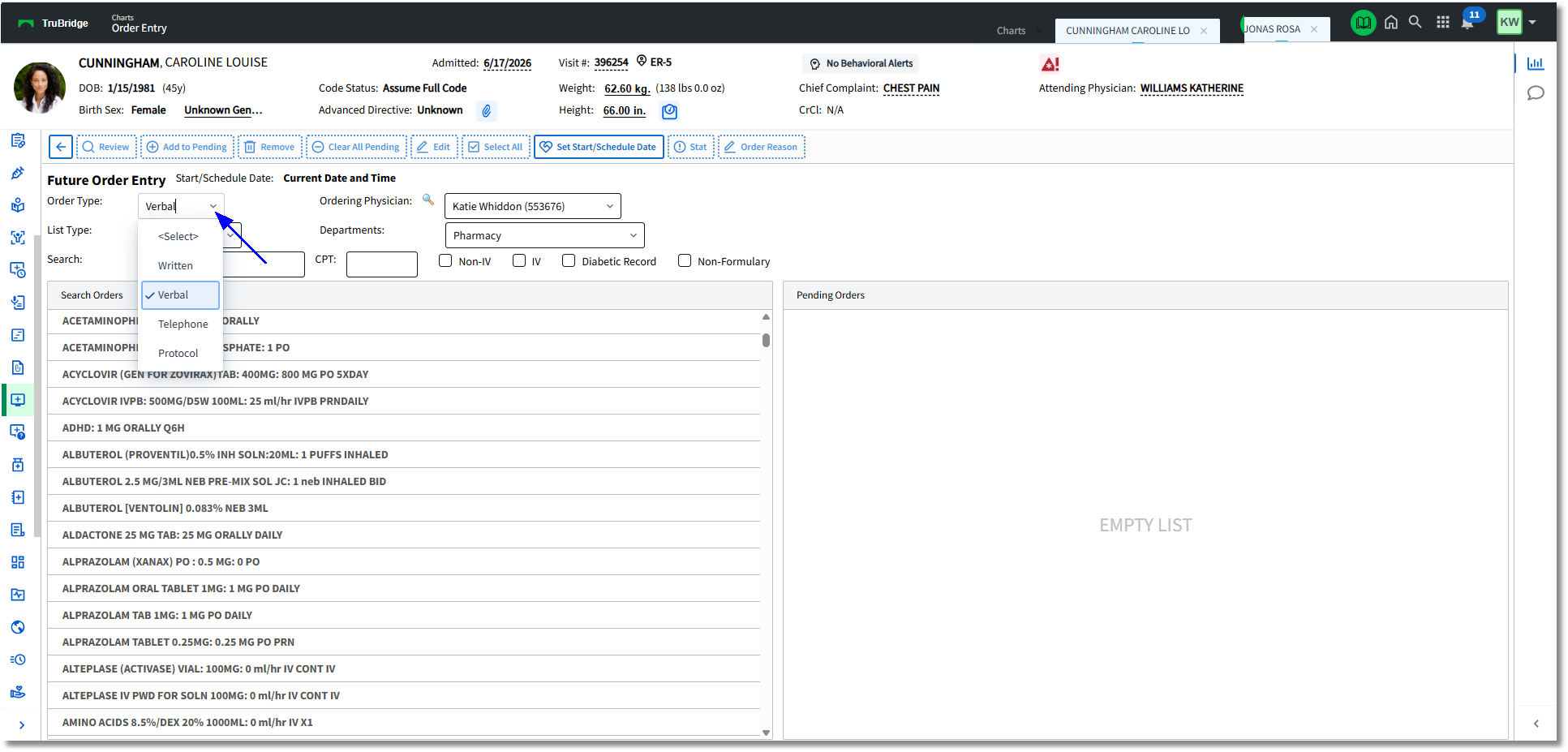Click the Remove button
Viewport: 1568px width, 752px height.
pos(270,147)
